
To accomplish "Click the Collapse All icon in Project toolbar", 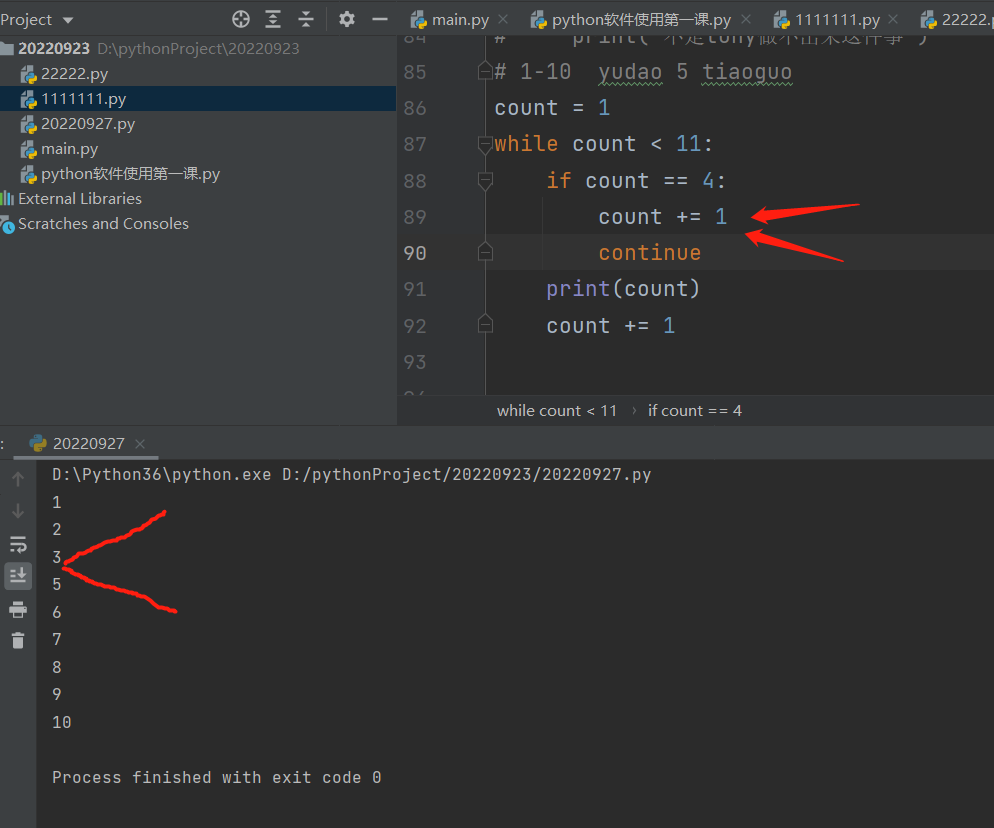I will [x=306, y=19].
